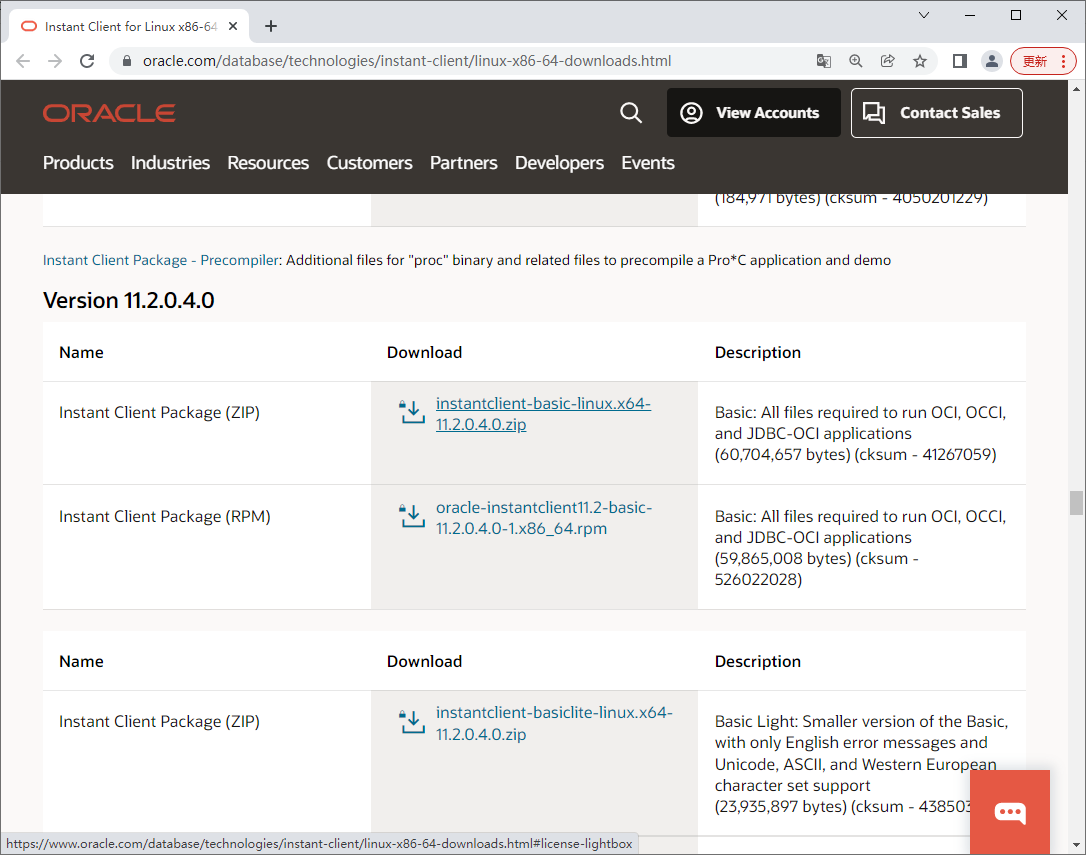Close the Instant Client tab
This screenshot has width=1086, height=855.
pos(233,26)
